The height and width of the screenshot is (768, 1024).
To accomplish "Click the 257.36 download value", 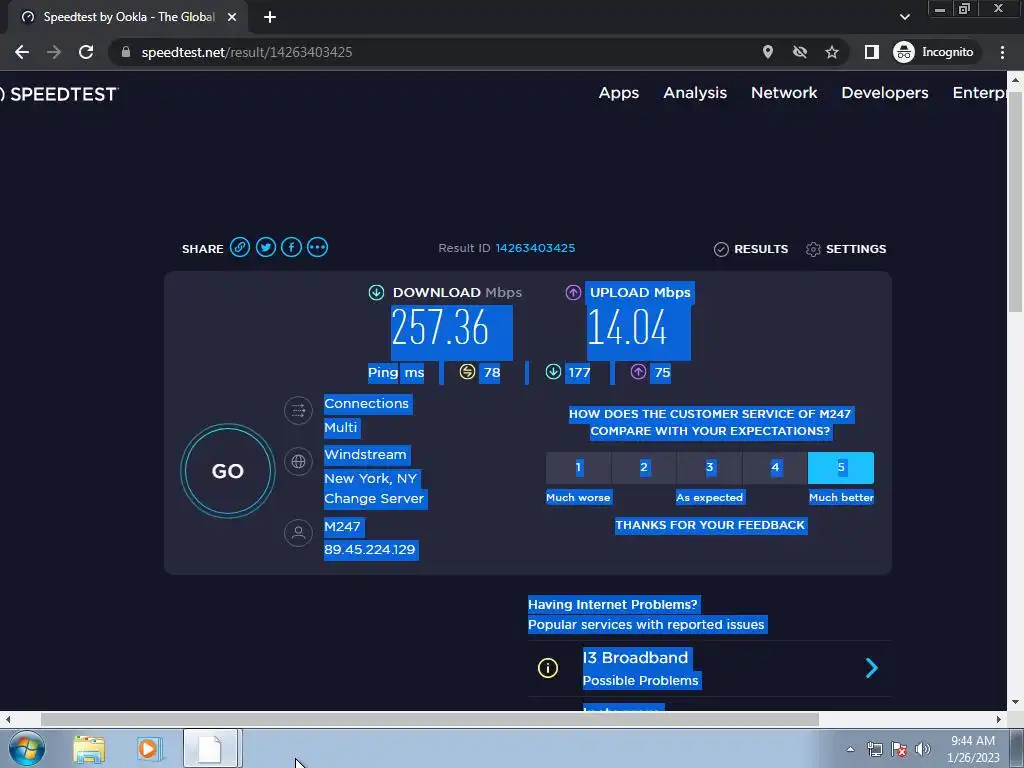I will pyautogui.click(x=441, y=327).
